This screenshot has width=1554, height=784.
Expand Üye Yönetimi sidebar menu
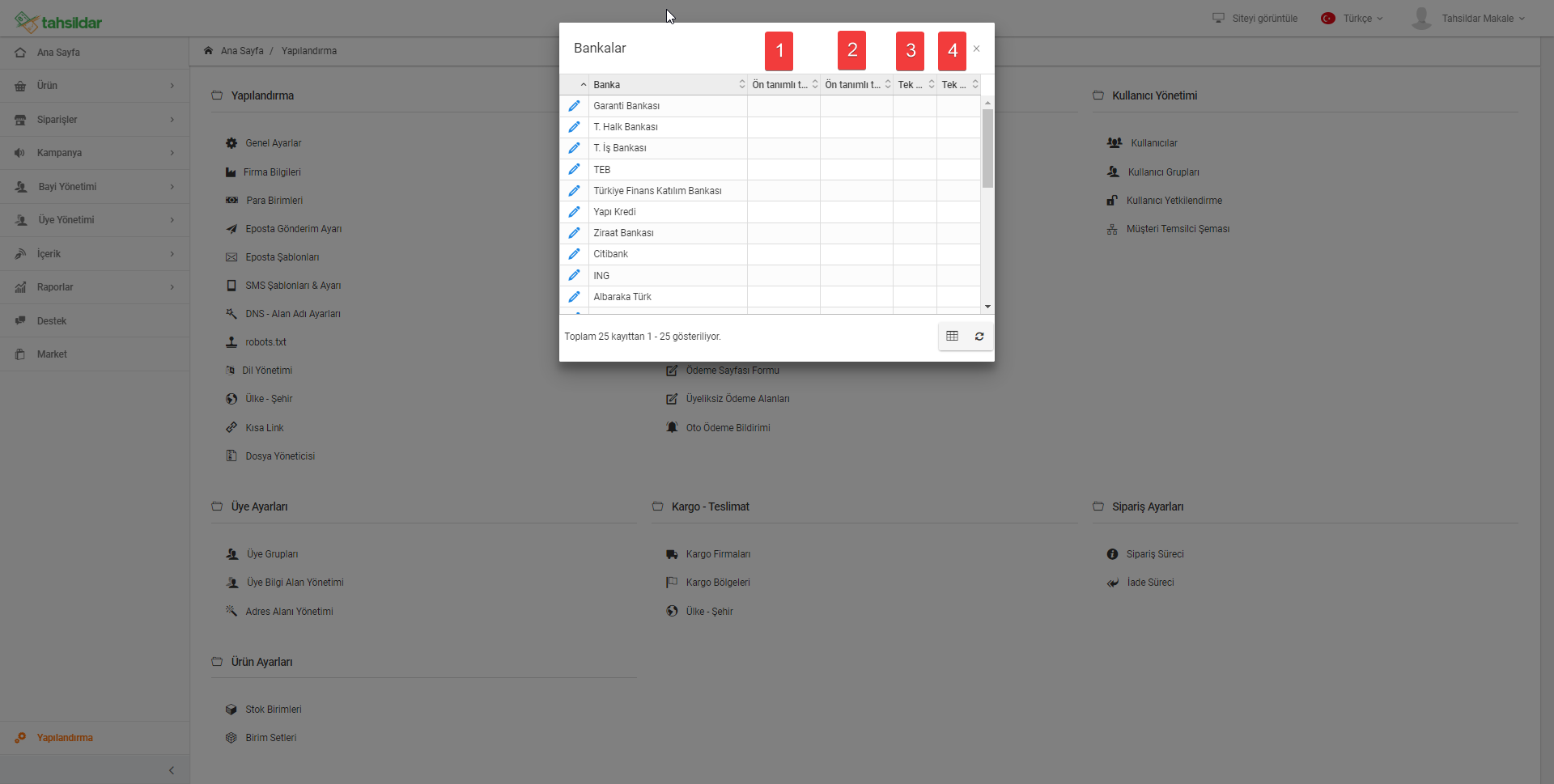tap(95, 220)
